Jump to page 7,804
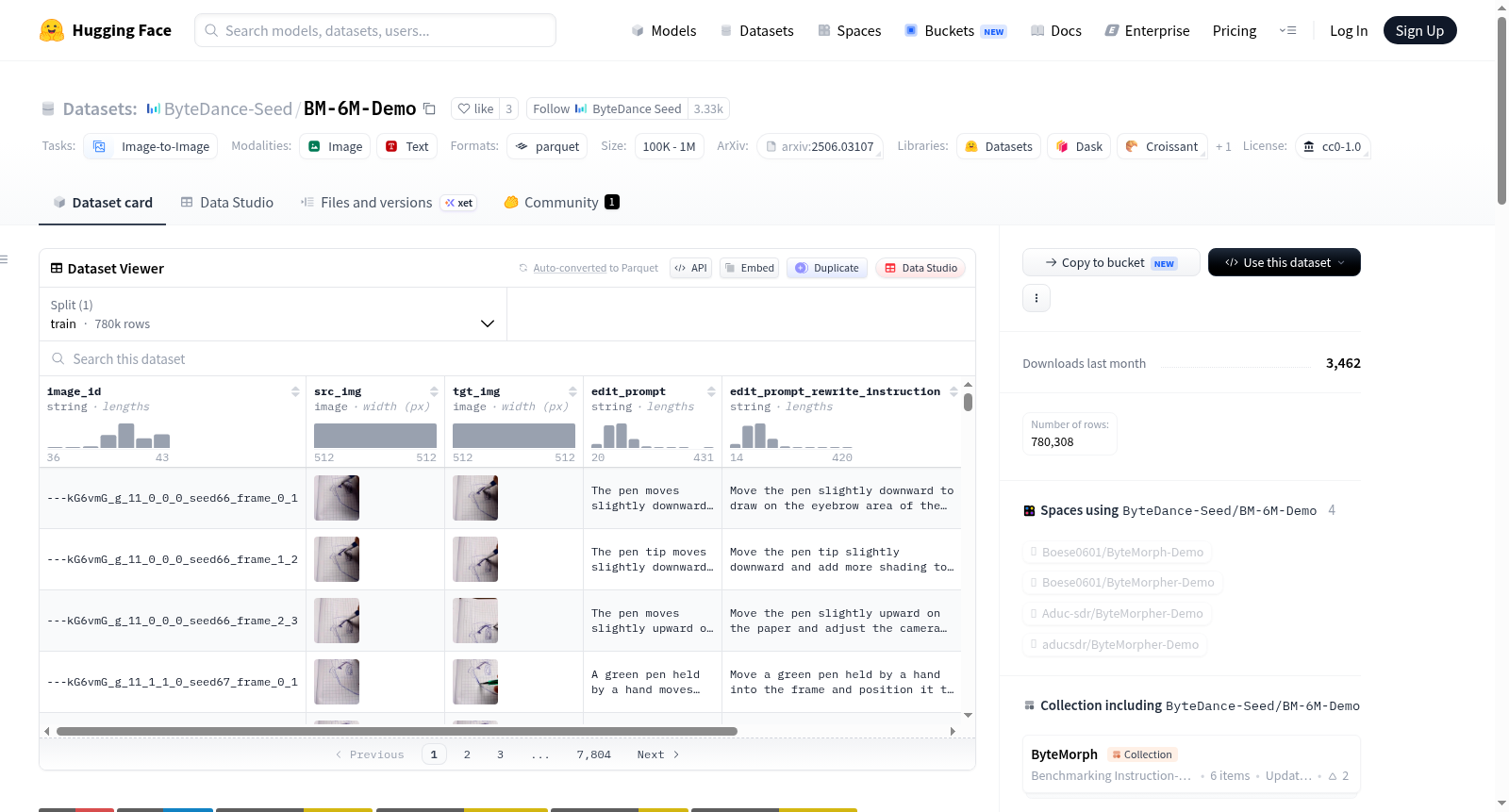1509x812 pixels. [x=594, y=754]
